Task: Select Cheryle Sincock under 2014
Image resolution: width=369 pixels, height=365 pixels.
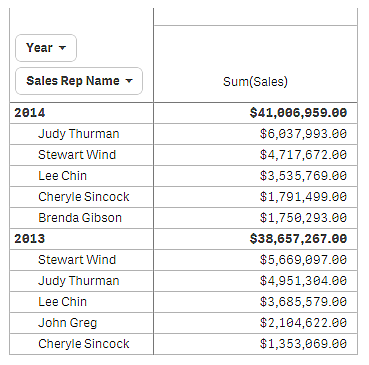Action: (84, 197)
